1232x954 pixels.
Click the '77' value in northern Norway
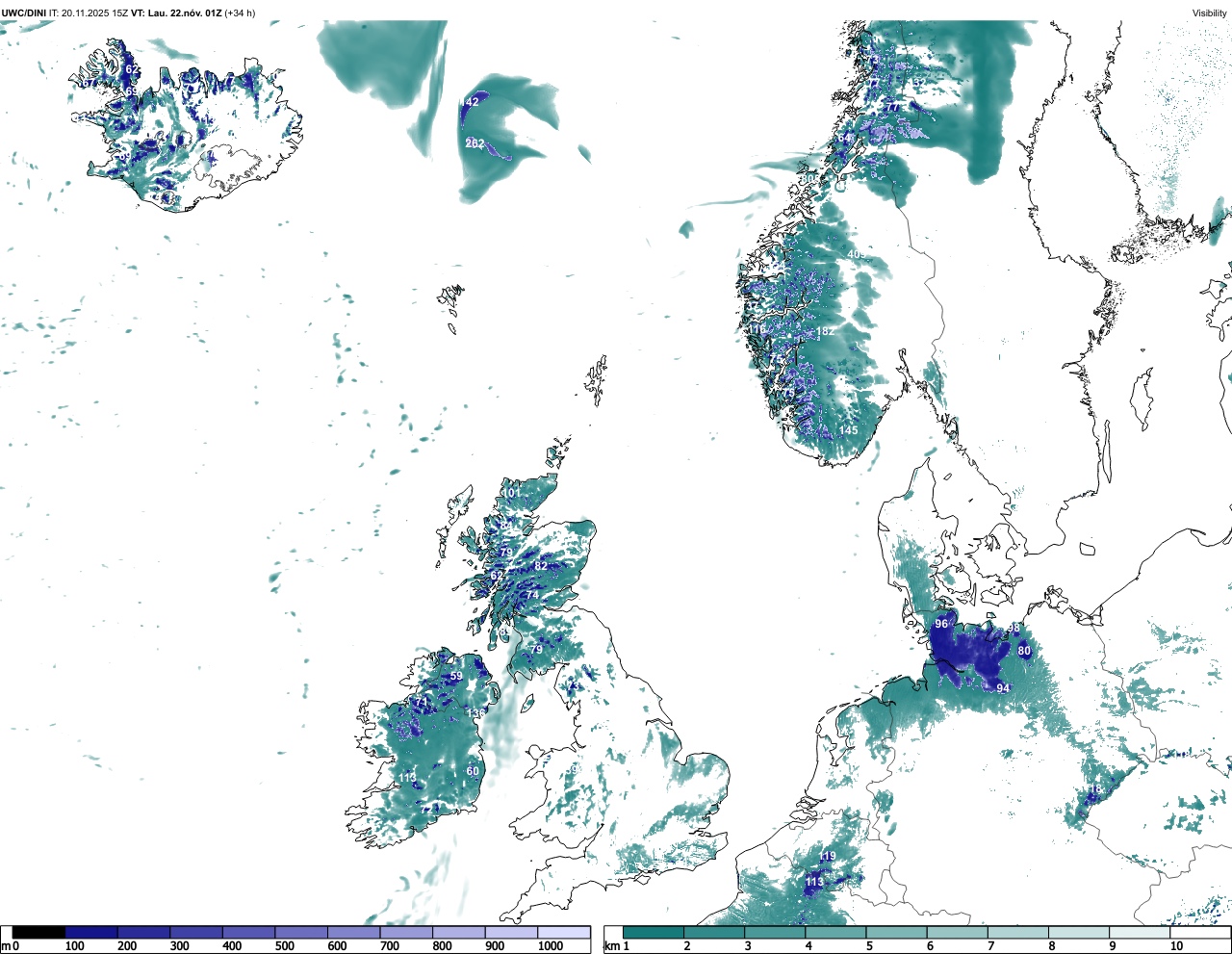click(892, 107)
